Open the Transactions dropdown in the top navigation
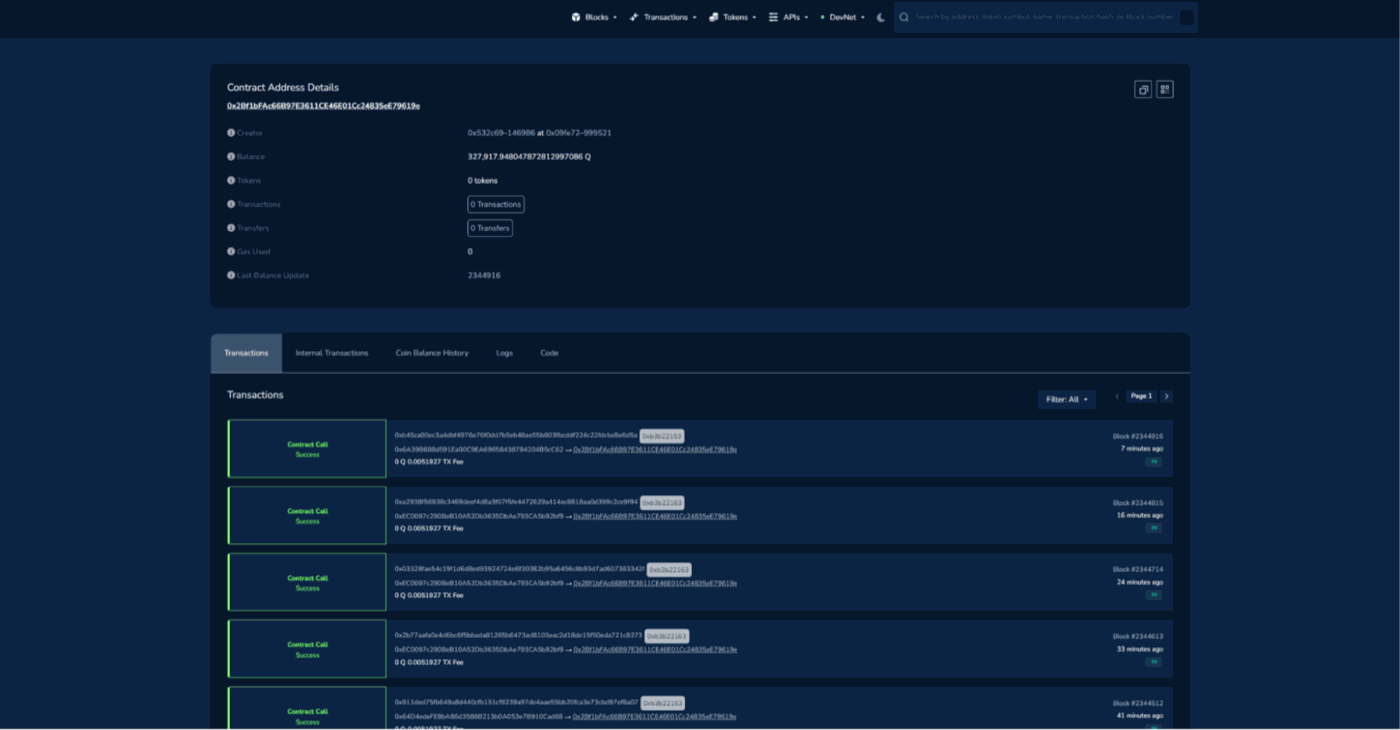 663,17
